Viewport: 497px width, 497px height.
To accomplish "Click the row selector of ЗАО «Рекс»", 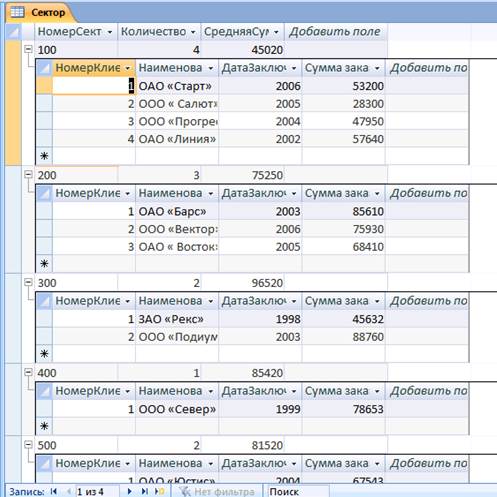I will (x=44, y=319).
